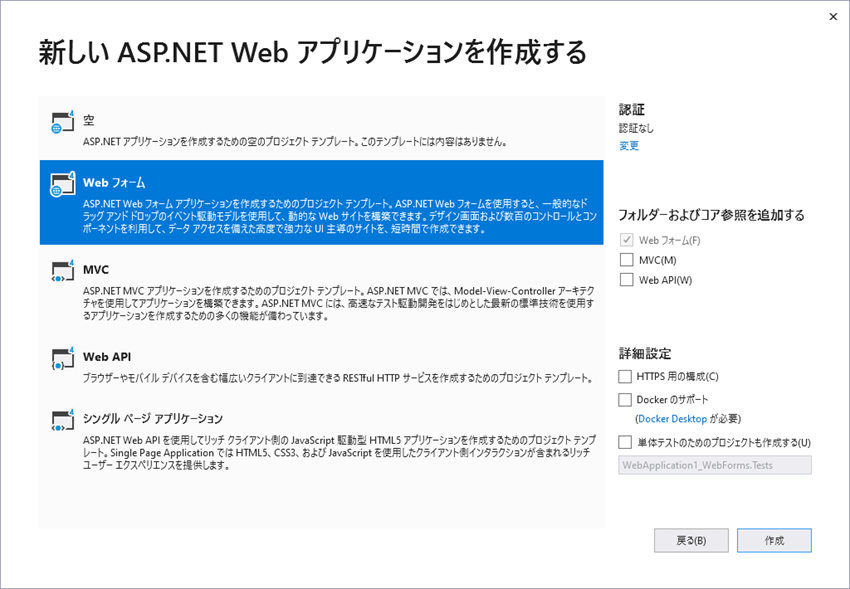The image size is (850, 589).
Task: Check HTTPS 用の構成(C)
Action: point(625,376)
